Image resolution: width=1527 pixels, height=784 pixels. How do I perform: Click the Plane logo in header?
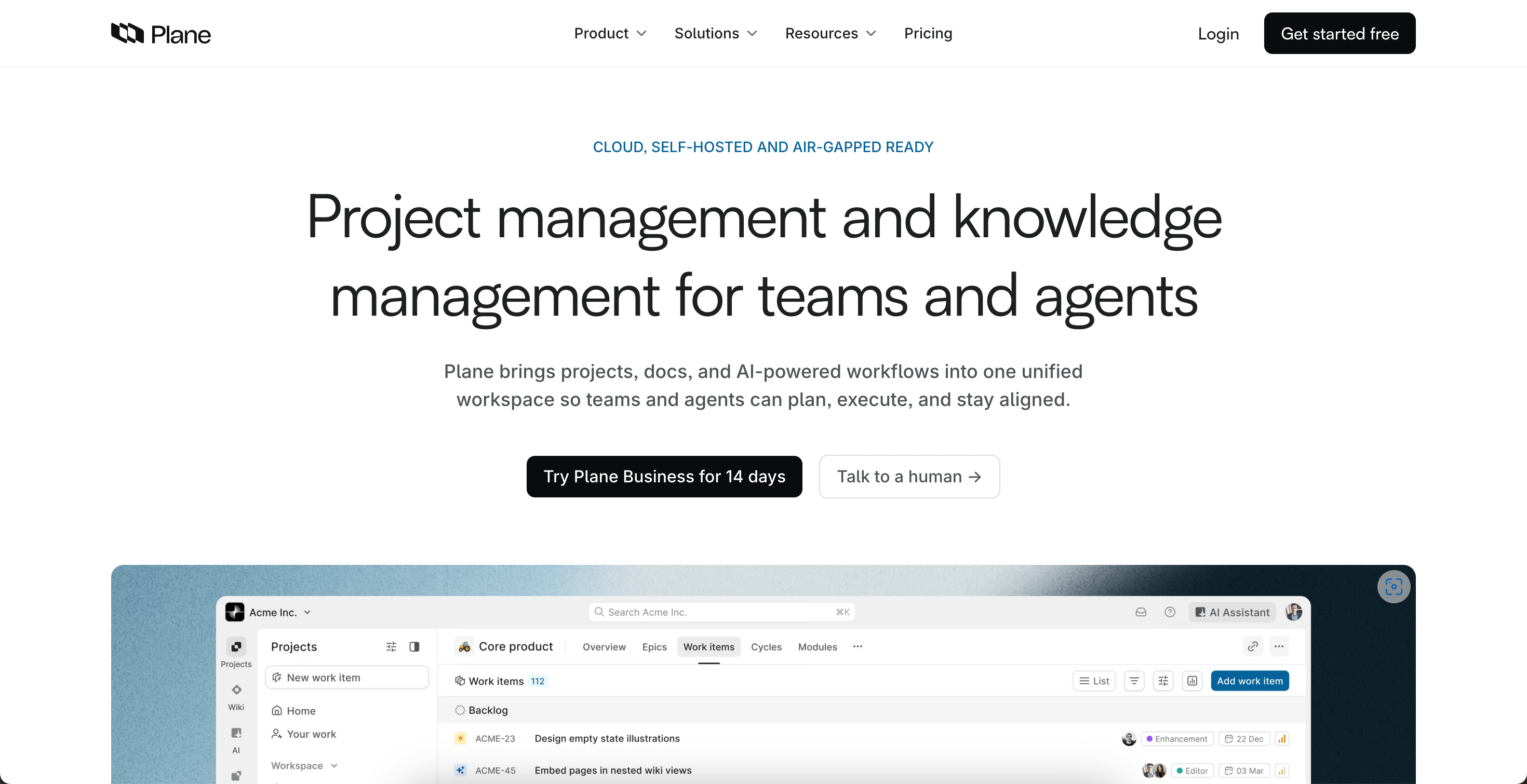coord(160,34)
